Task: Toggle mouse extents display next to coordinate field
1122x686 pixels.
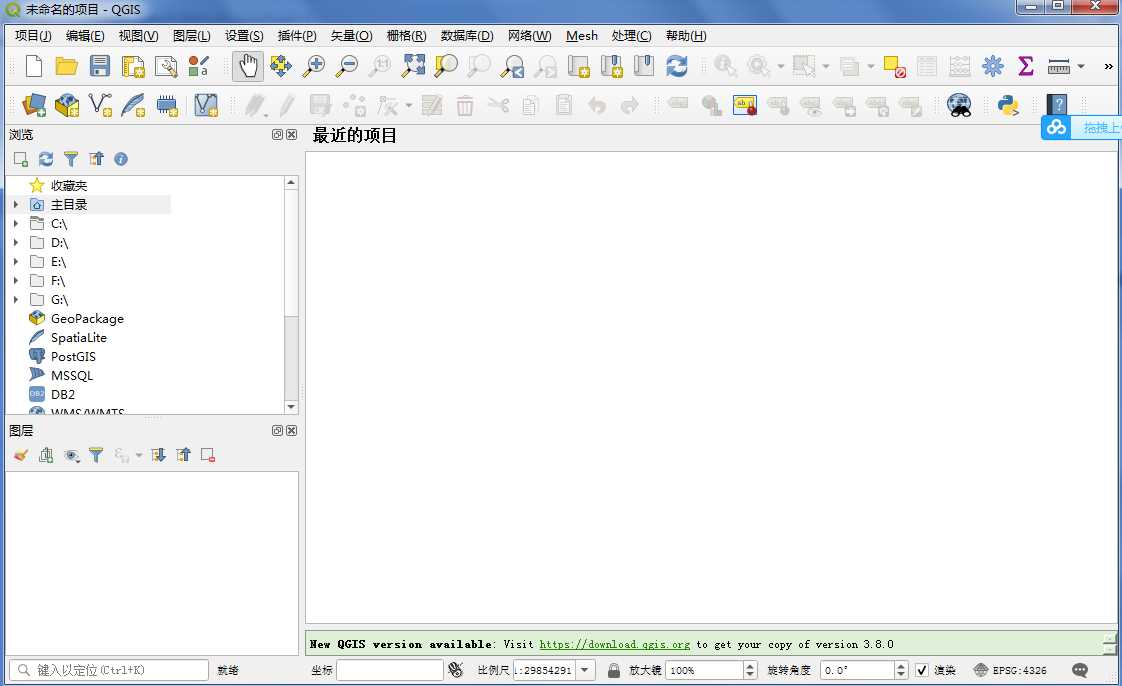Action: tap(455, 670)
